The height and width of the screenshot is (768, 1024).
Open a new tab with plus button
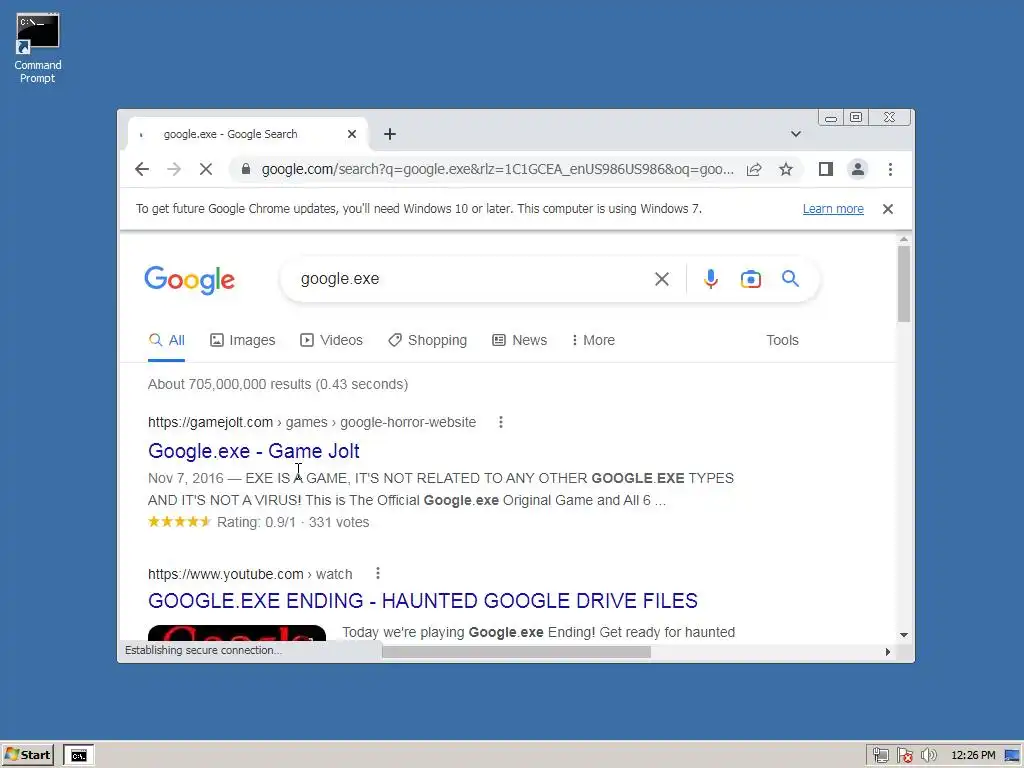click(x=390, y=134)
